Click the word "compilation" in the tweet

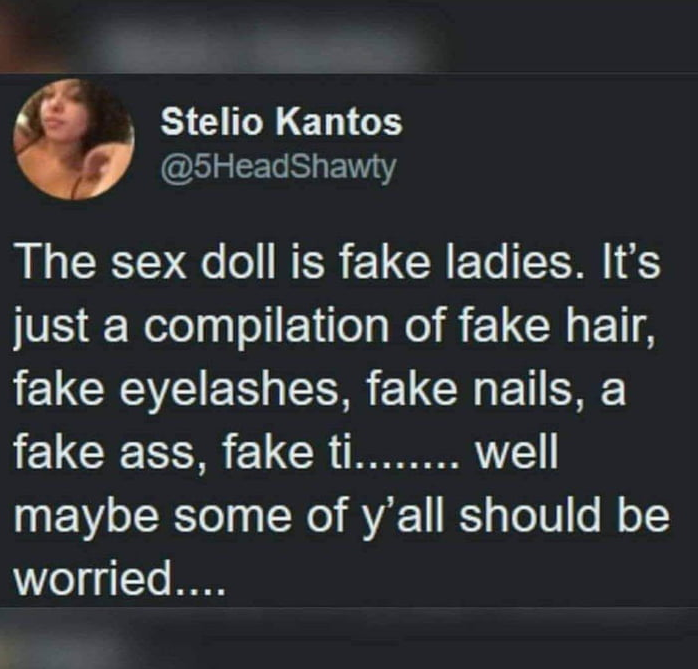coord(266,328)
